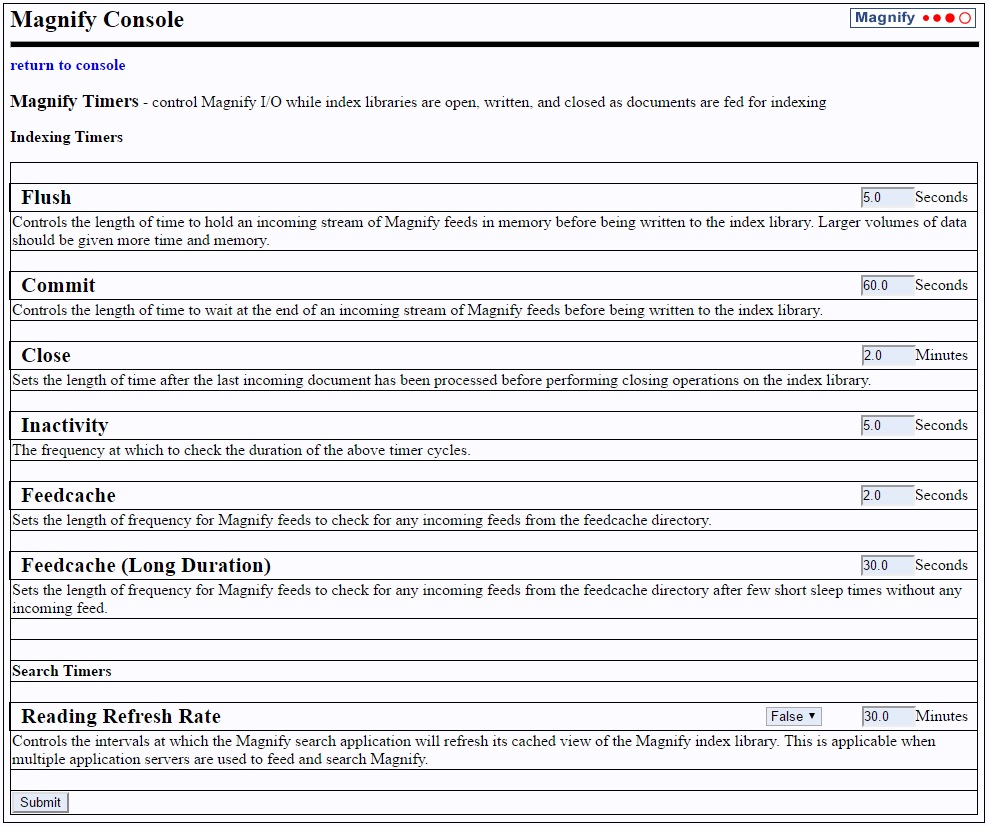Click the Flush seconds input field
This screenshot has height=826, width=989.
tap(887, 197)
